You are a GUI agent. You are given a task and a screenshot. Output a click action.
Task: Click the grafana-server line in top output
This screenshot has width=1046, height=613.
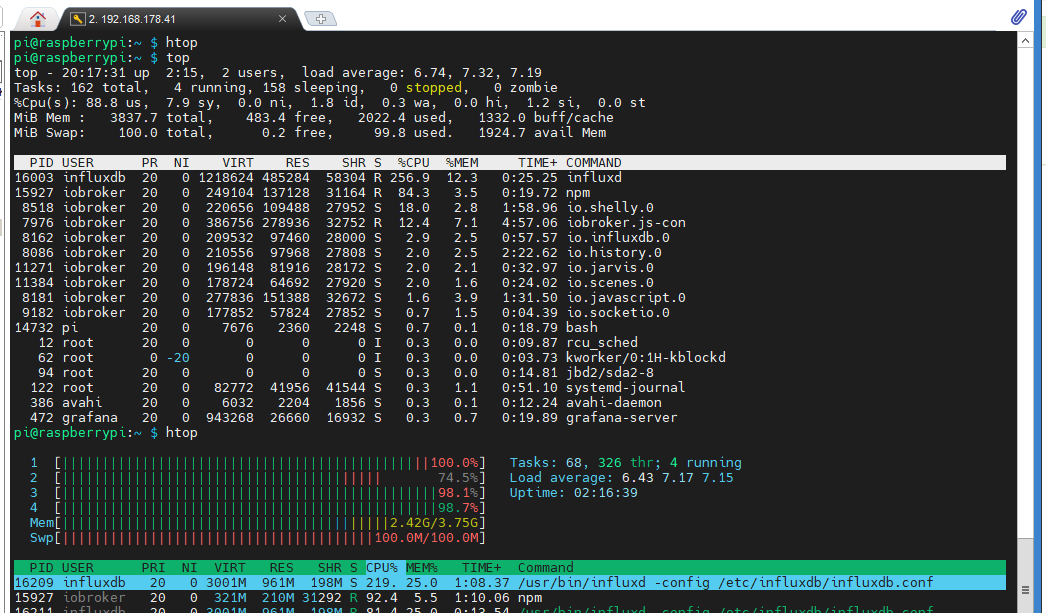click(621, 417)
